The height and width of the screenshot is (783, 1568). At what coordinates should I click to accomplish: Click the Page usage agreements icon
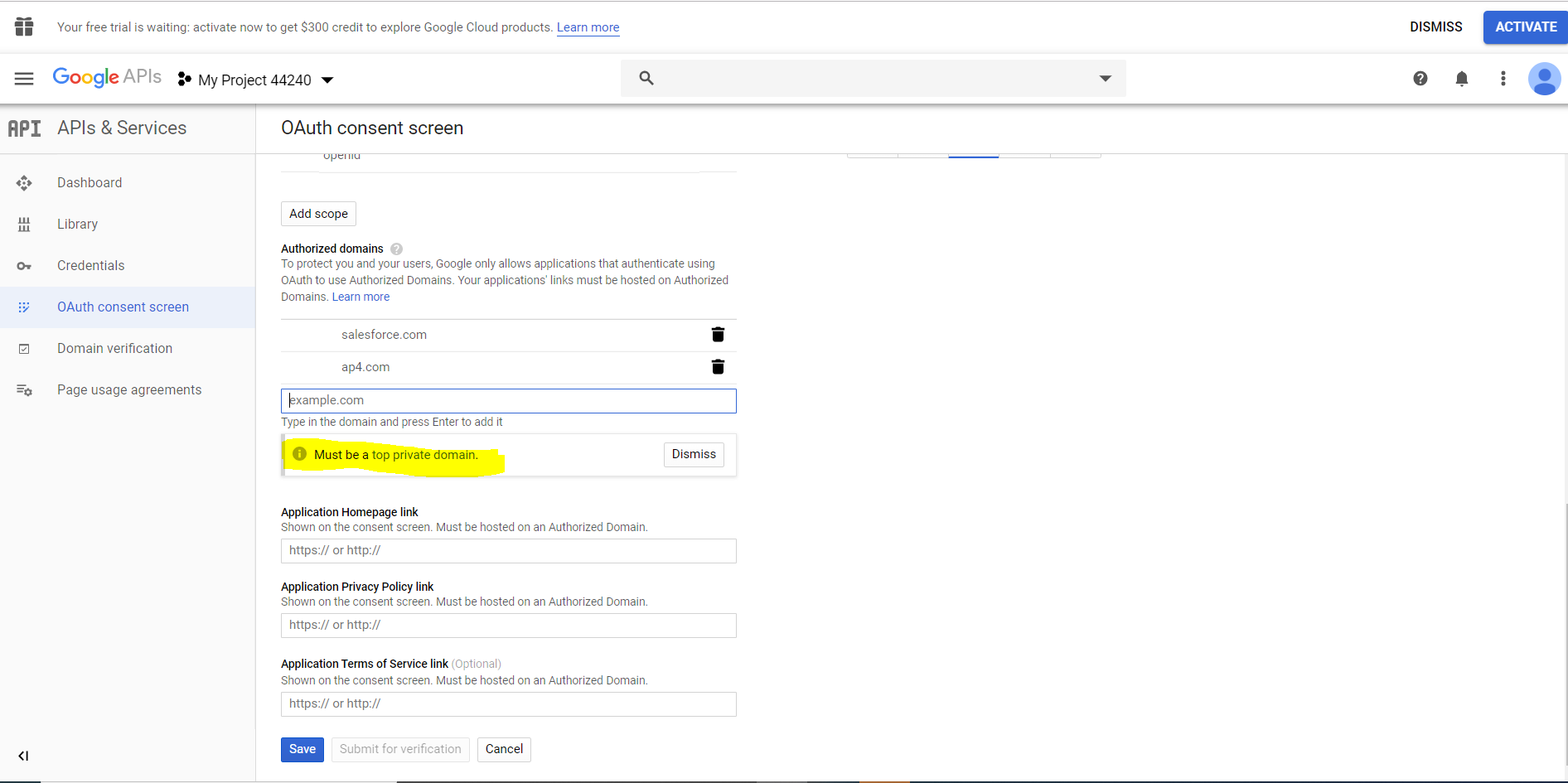[24, 390]
